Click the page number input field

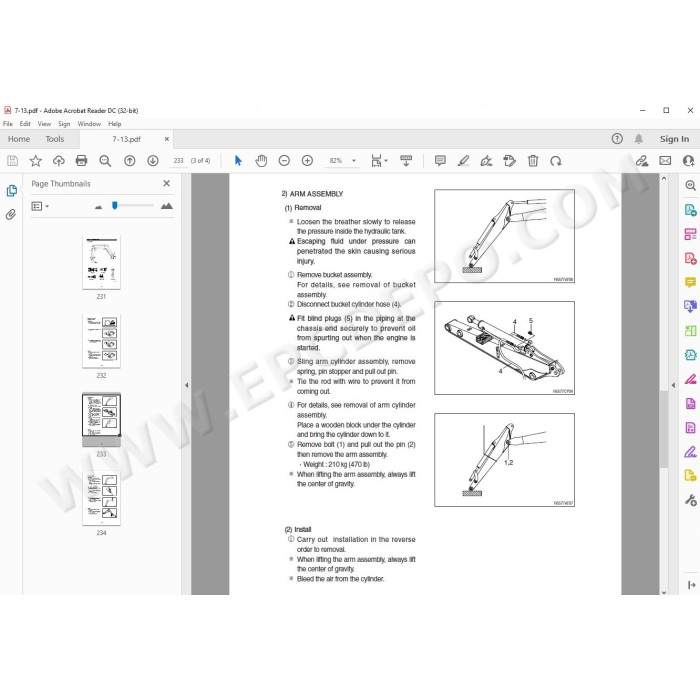click(x=178, y=161)
